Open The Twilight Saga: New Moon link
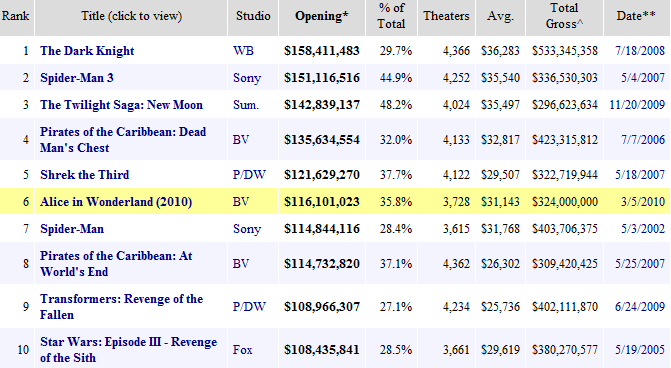 121,105
